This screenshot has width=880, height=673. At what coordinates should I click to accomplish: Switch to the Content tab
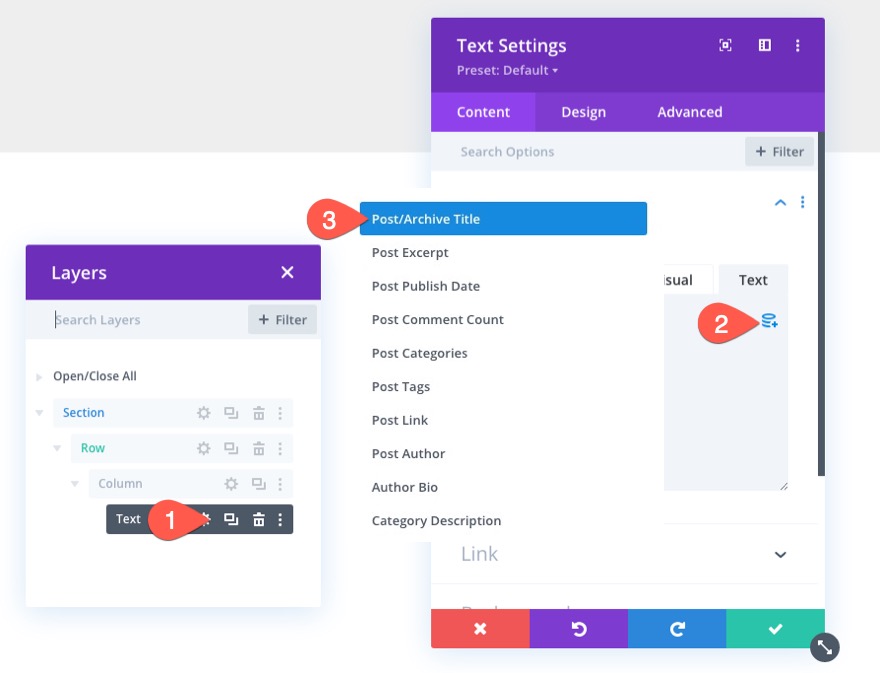point(483,112)
